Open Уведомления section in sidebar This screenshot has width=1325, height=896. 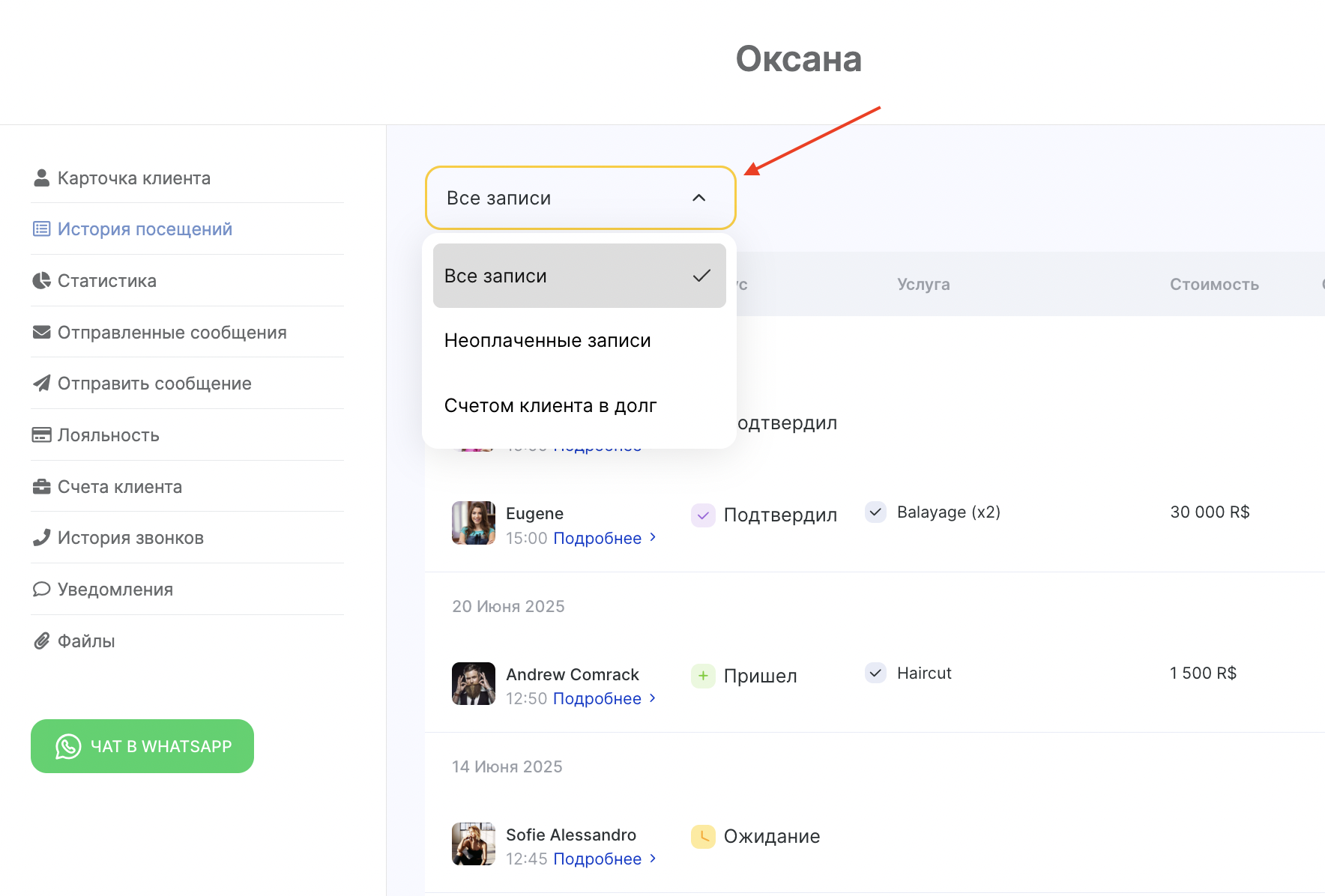click(115, 590)
